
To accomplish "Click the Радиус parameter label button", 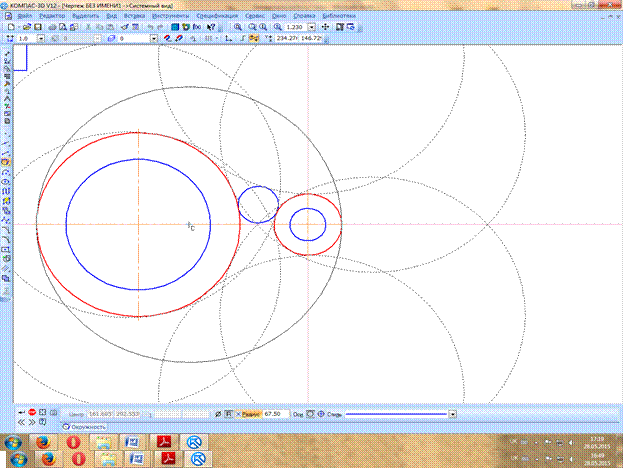I will point(249,414).
